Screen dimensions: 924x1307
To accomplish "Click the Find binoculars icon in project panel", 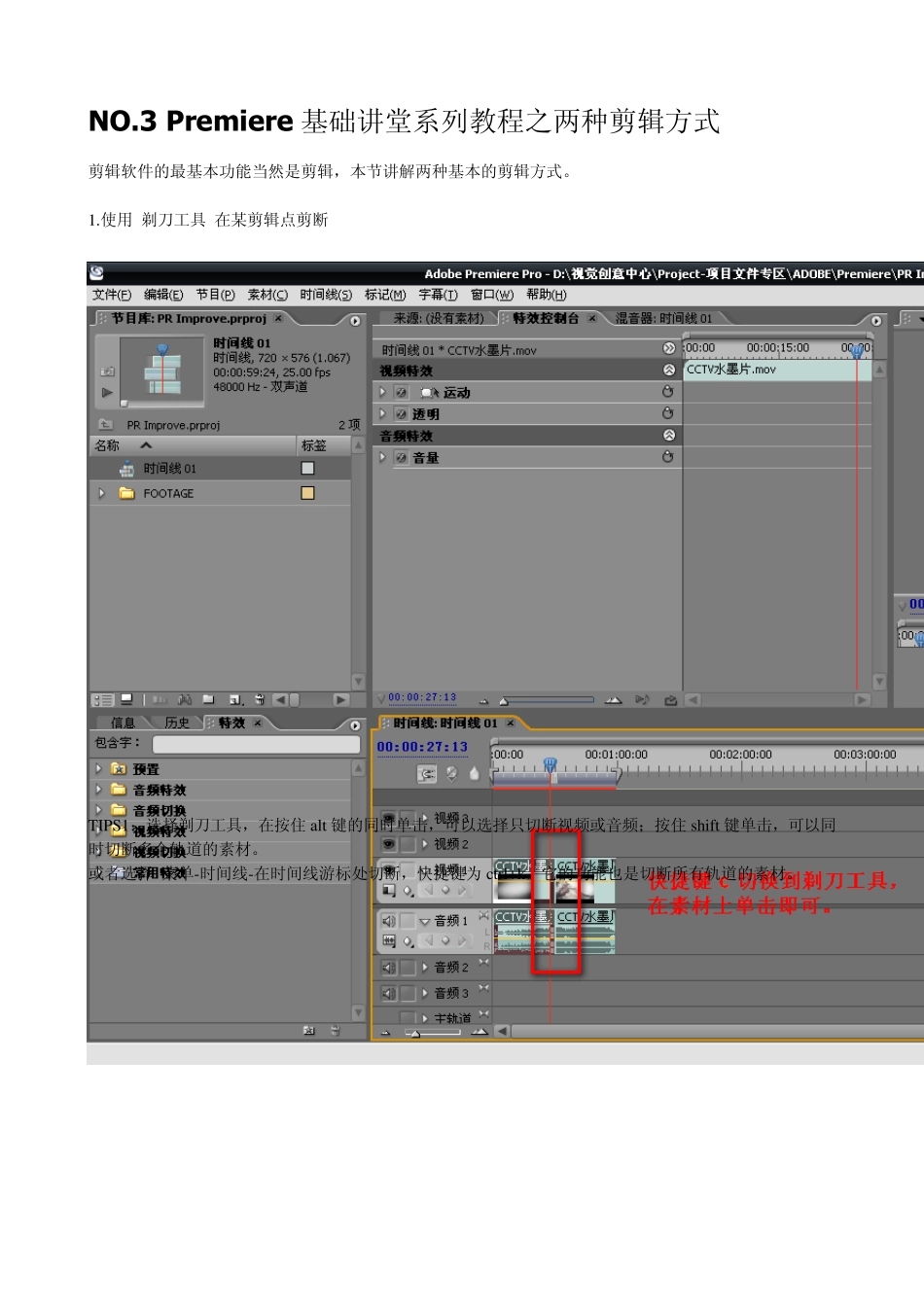I will [x=185, y=699].
